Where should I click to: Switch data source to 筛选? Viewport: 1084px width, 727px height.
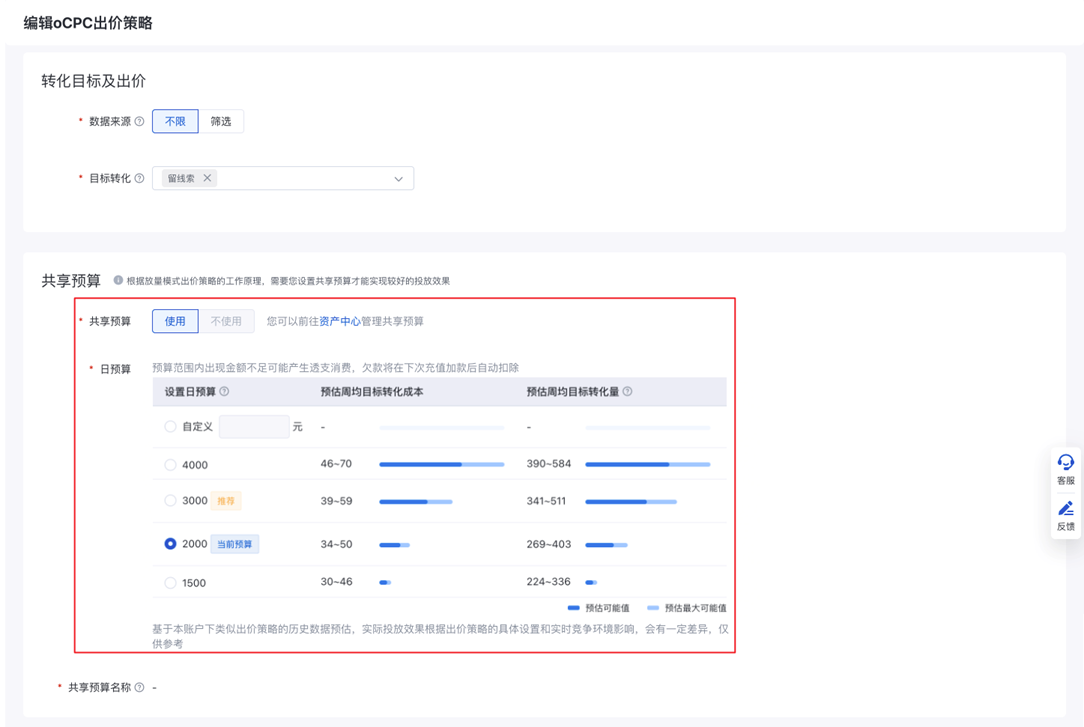point(221,122)
